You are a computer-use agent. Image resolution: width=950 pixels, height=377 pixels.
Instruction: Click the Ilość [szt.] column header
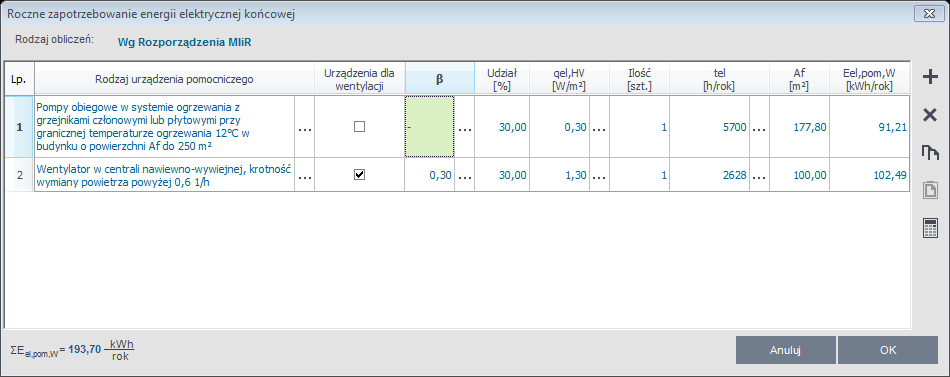point(639,78)
